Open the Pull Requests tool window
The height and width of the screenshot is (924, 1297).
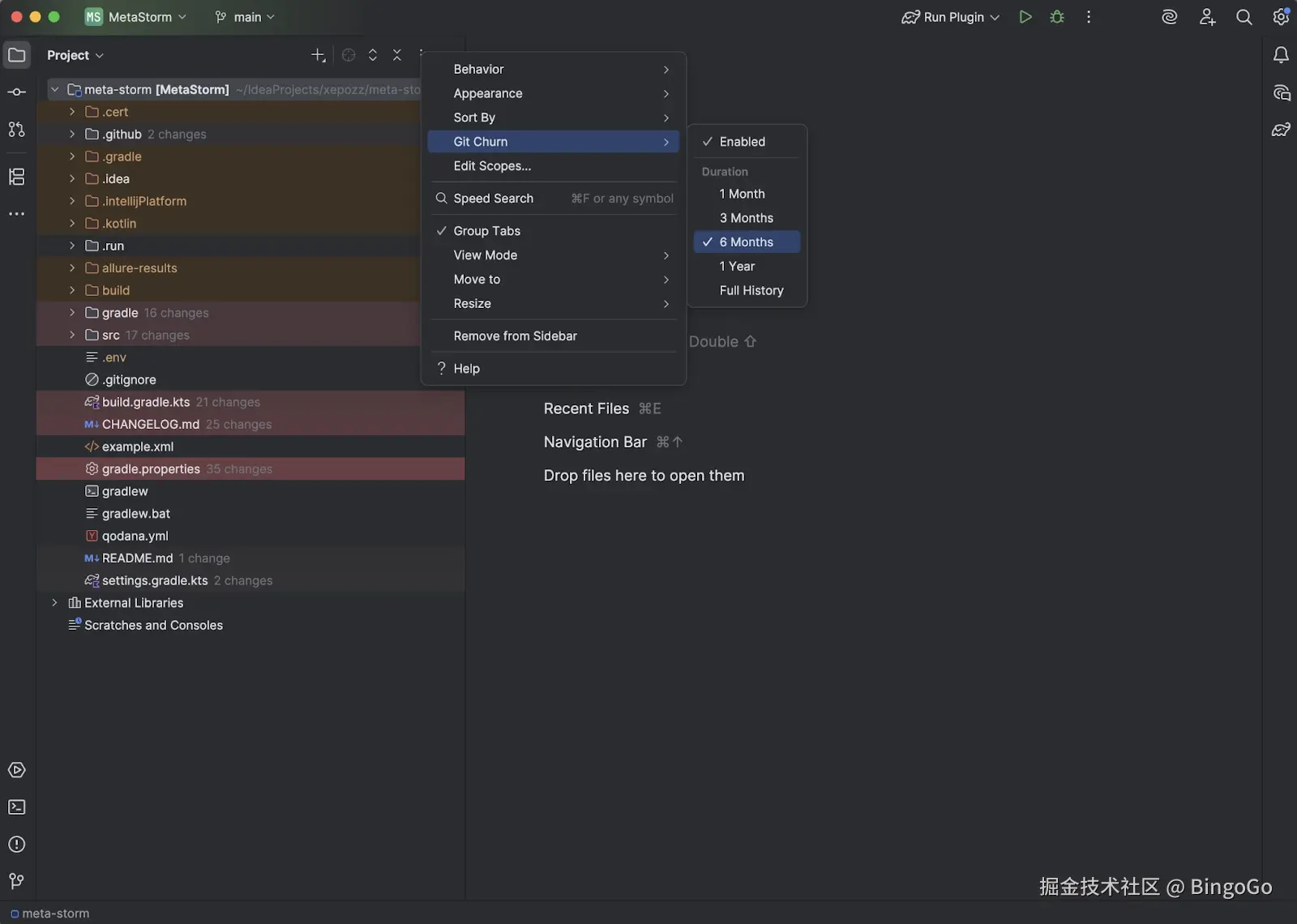coord(16,130)
